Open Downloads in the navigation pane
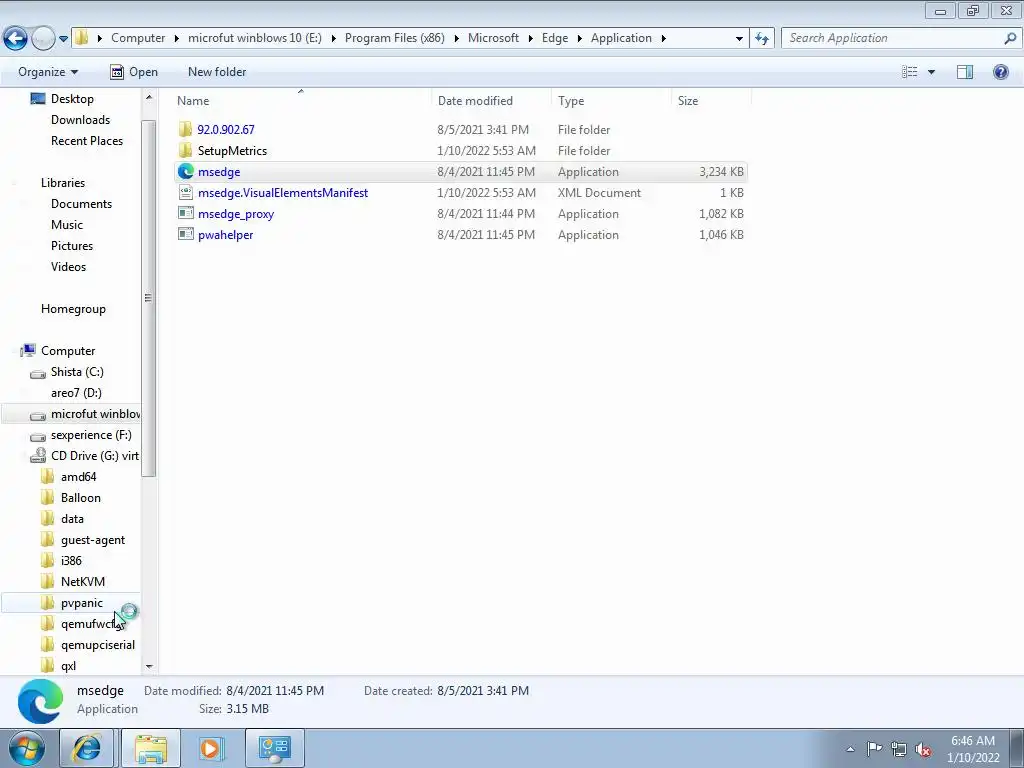Viewport: 1024px width, 768px height. (x=80, y=120)
